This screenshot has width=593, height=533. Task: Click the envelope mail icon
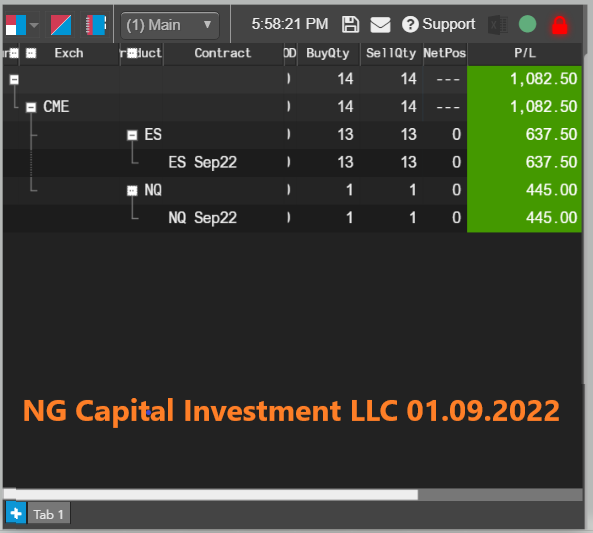[380, 25]
